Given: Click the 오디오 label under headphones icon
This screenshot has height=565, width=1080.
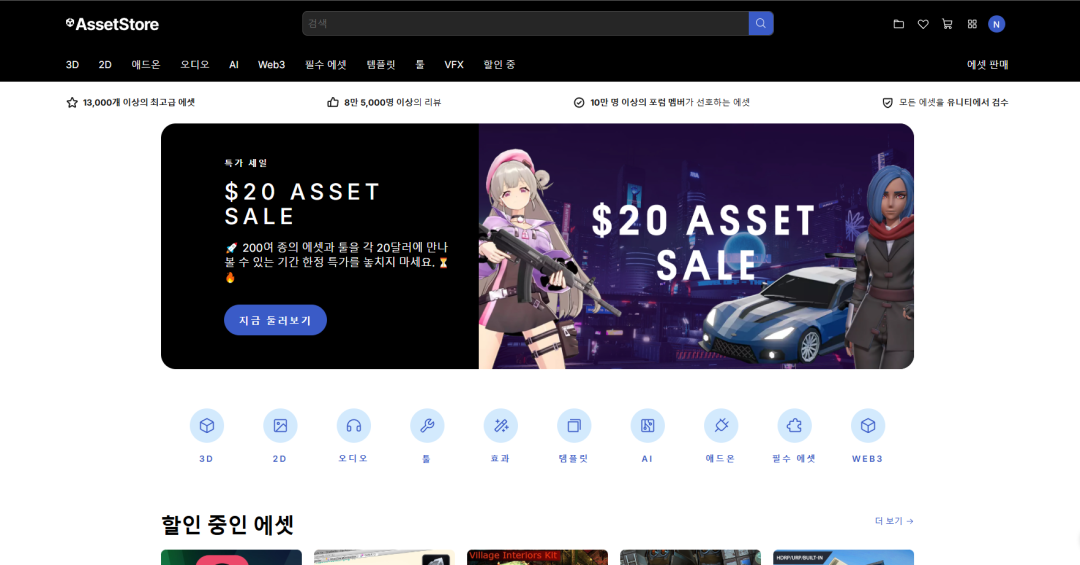Looking at the screenshot, I should click(353, 458).
